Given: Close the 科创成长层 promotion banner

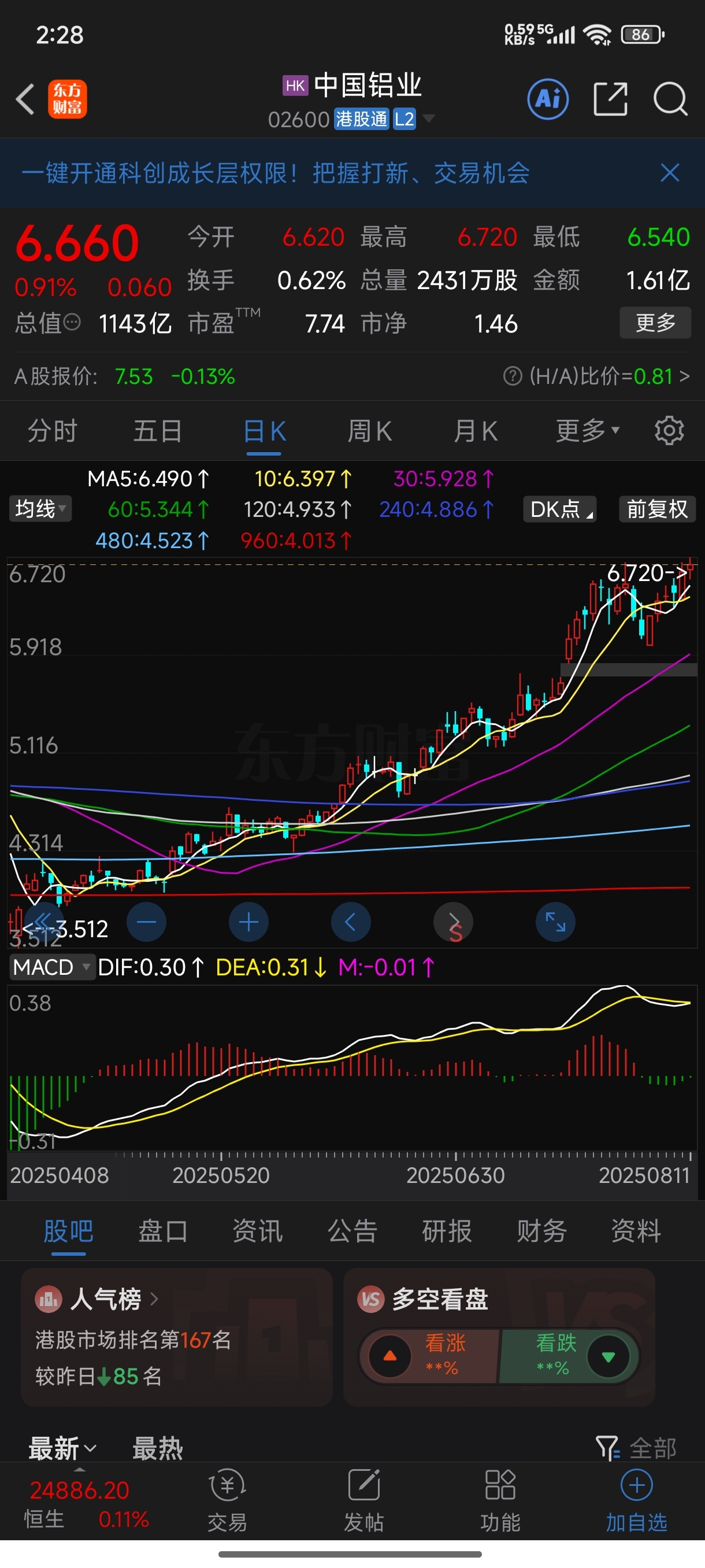Looking at the screenshot, I should [x=670, y=173].
